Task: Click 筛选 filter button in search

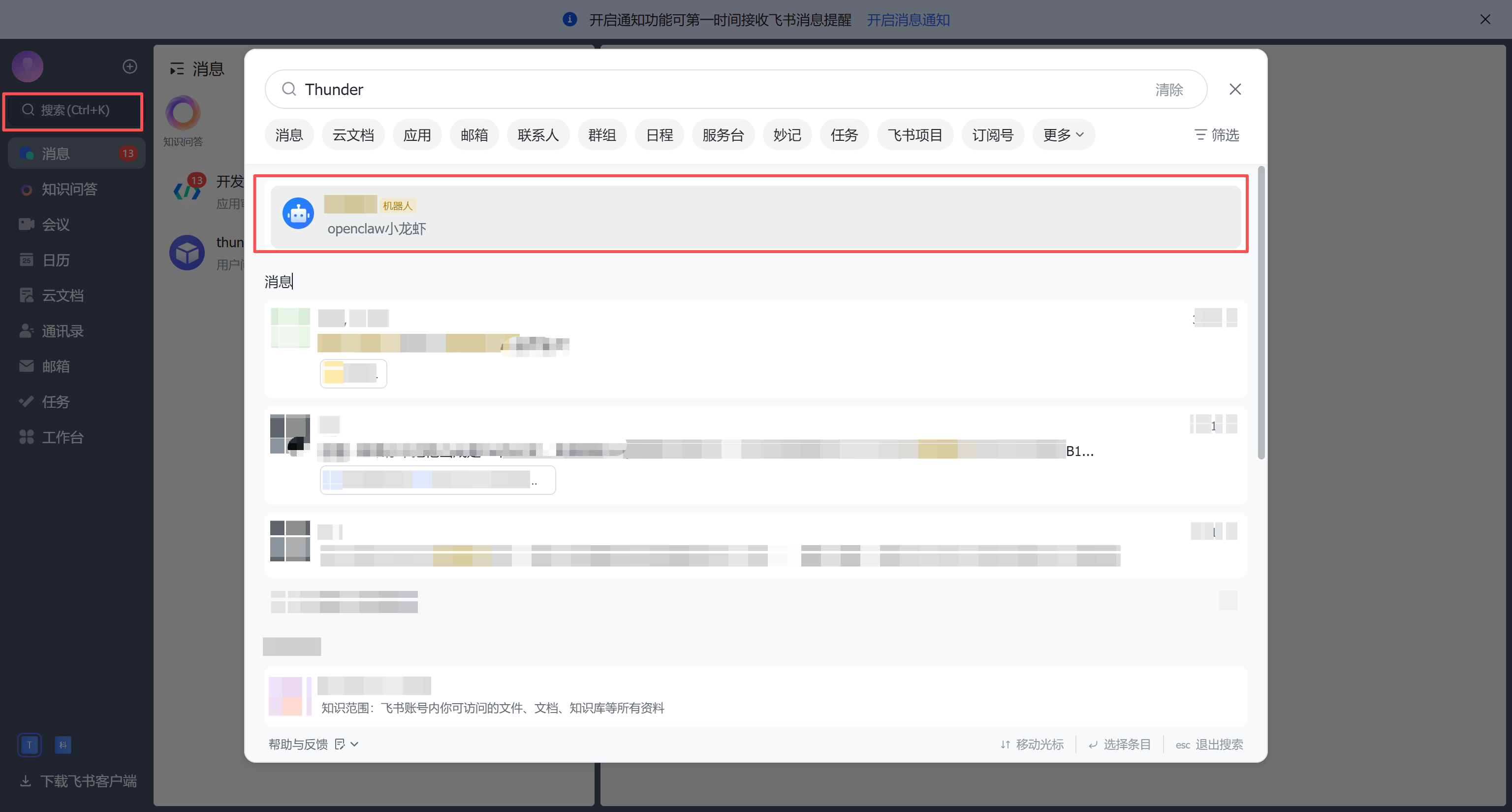Action: pyautogui.click(x=1217, y=135)
